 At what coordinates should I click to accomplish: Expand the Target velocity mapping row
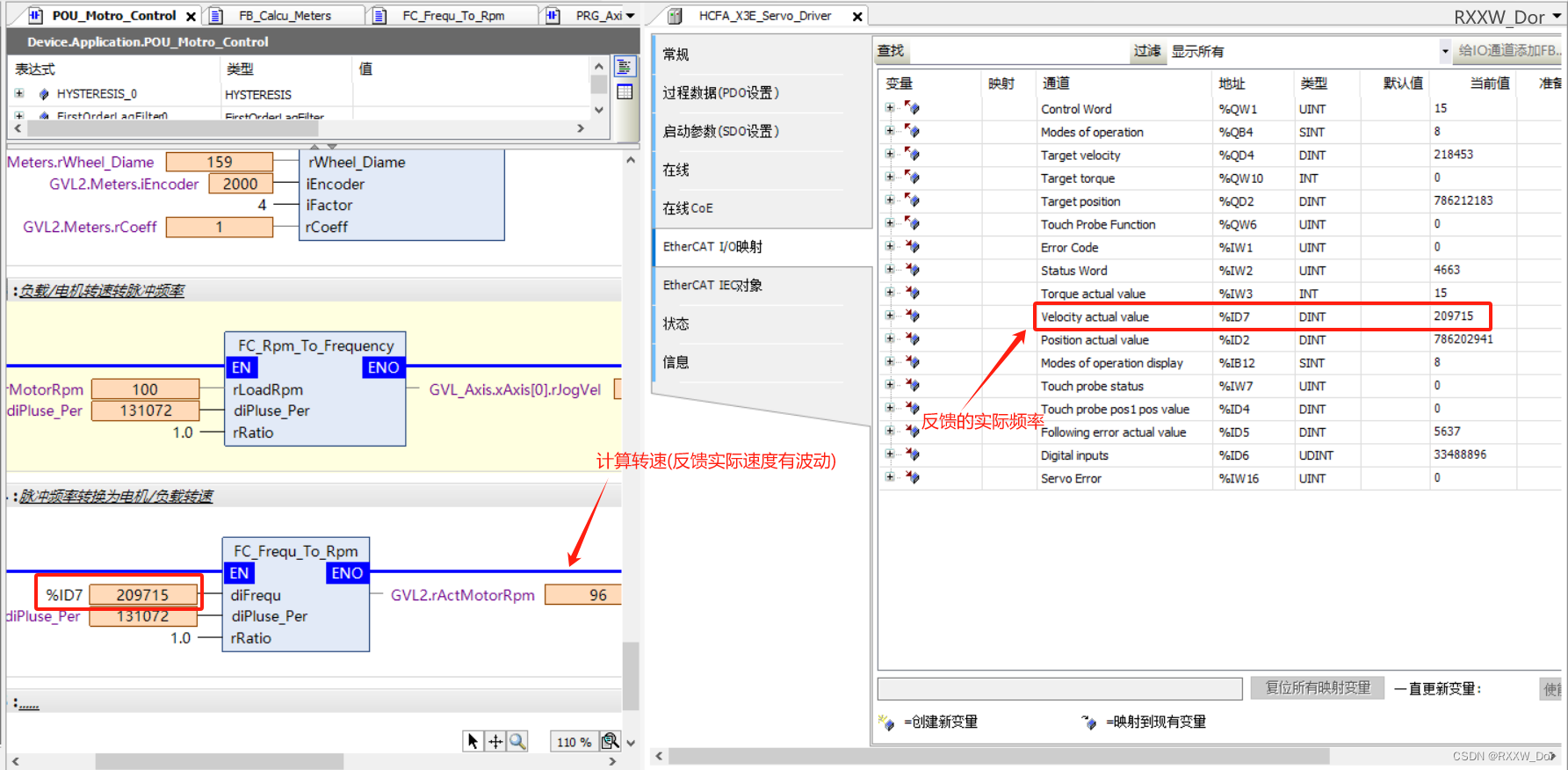click(x=890, y=154)
